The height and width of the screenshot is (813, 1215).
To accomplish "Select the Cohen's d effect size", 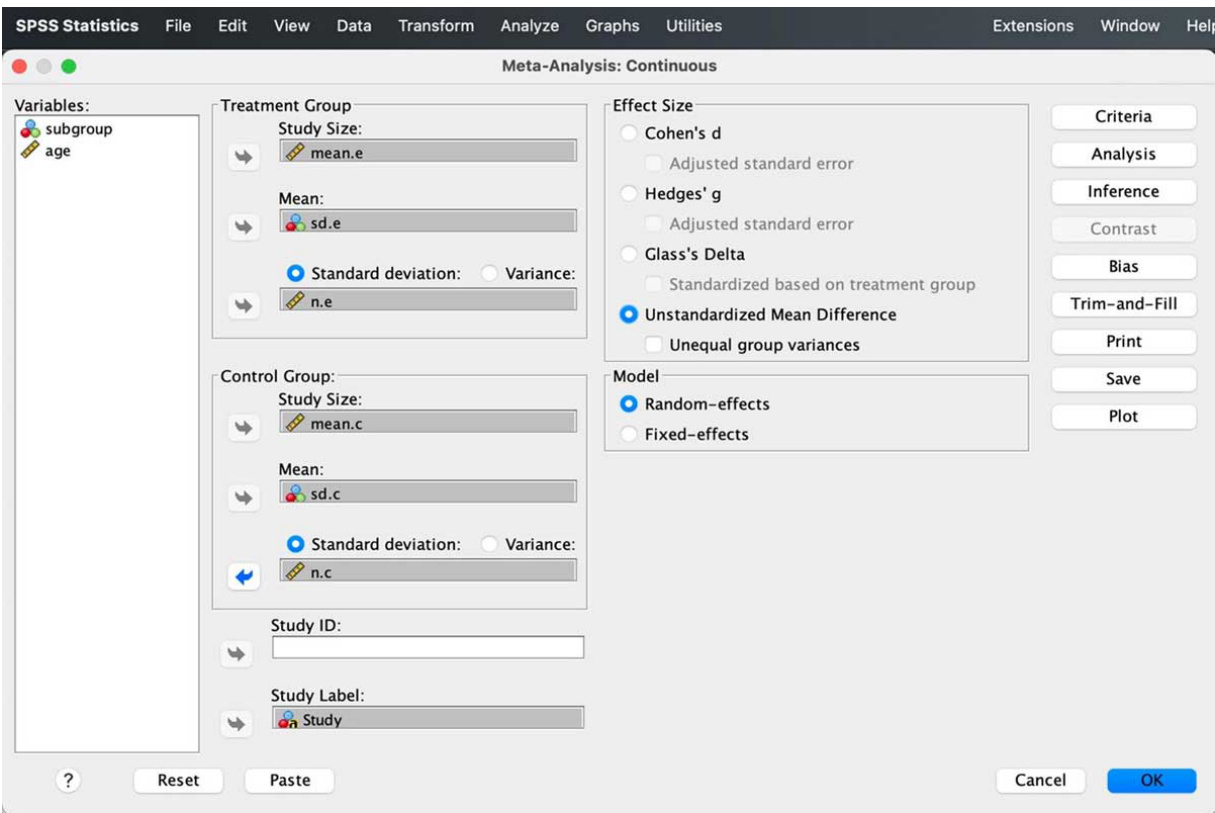I will (x=629, y=134).
